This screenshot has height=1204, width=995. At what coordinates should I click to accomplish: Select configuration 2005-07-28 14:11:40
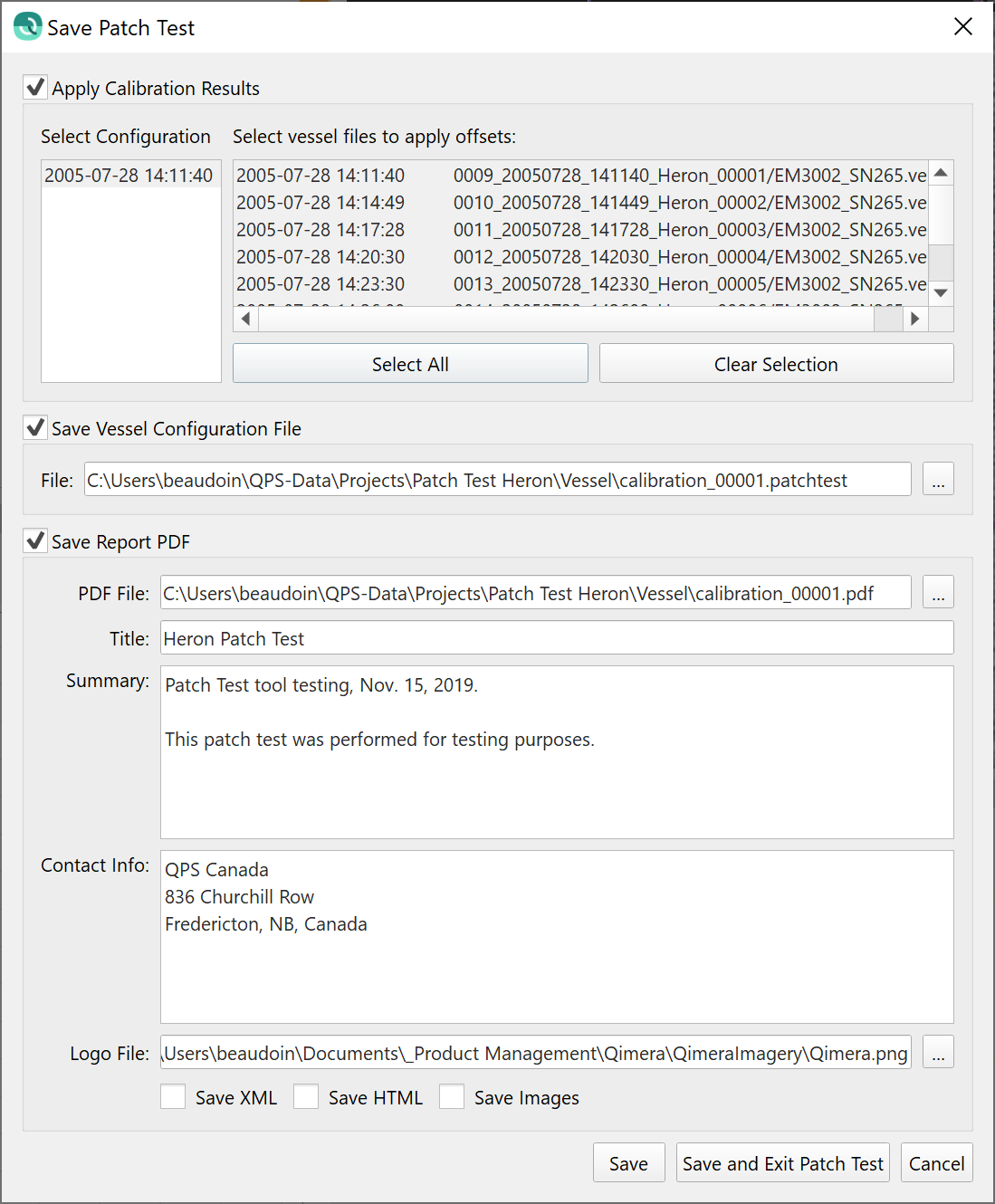[129, 176]
